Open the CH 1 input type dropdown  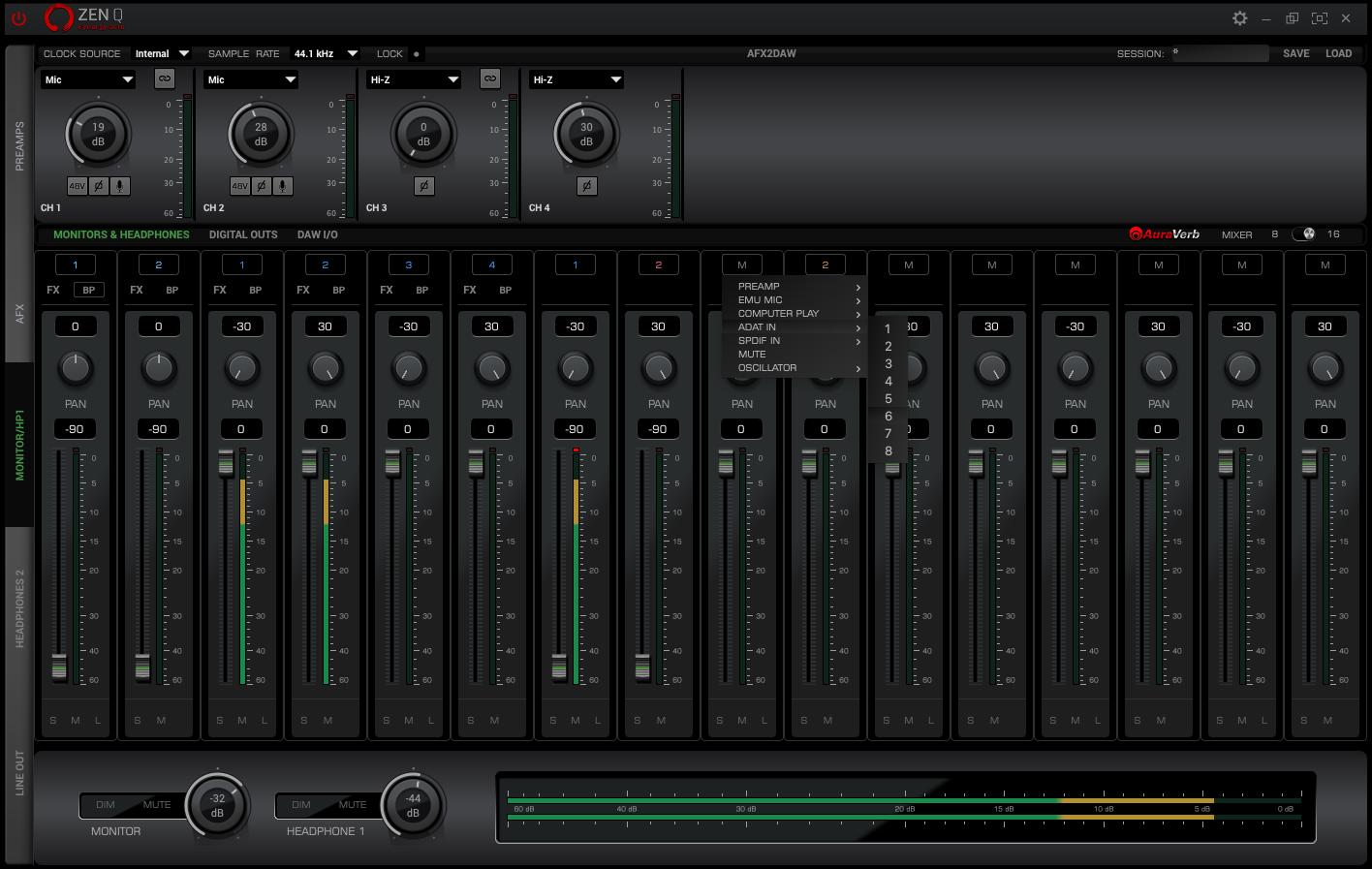(89, 79)
